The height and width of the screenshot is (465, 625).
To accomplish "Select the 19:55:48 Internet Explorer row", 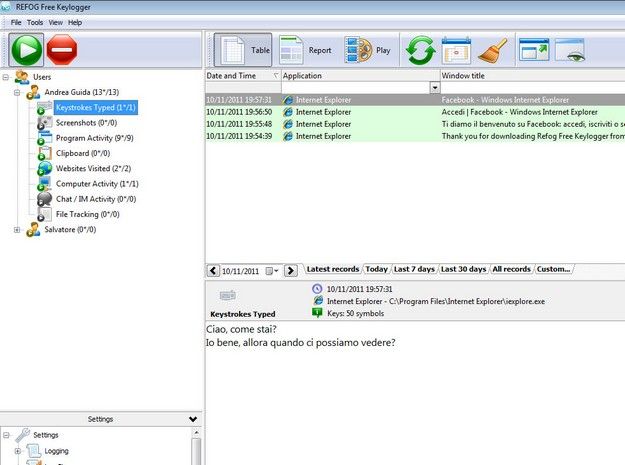I will [415, 124].
